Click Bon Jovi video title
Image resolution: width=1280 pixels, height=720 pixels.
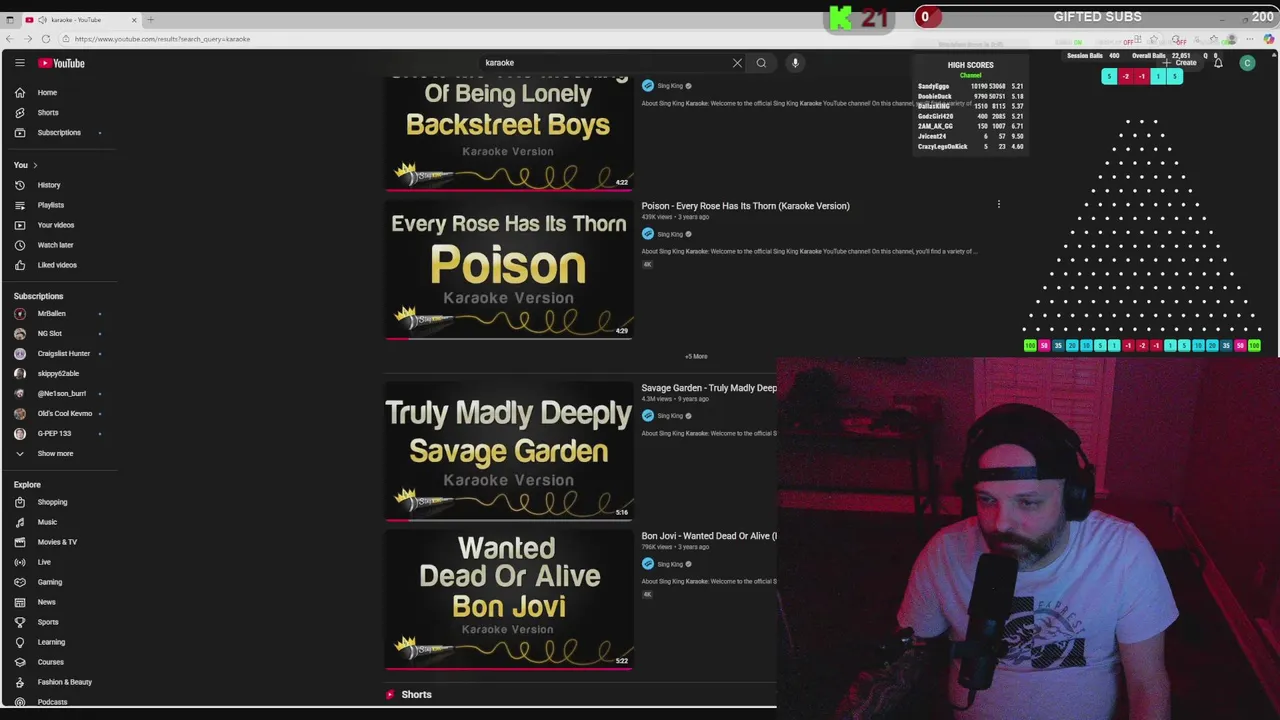(709, 536)
